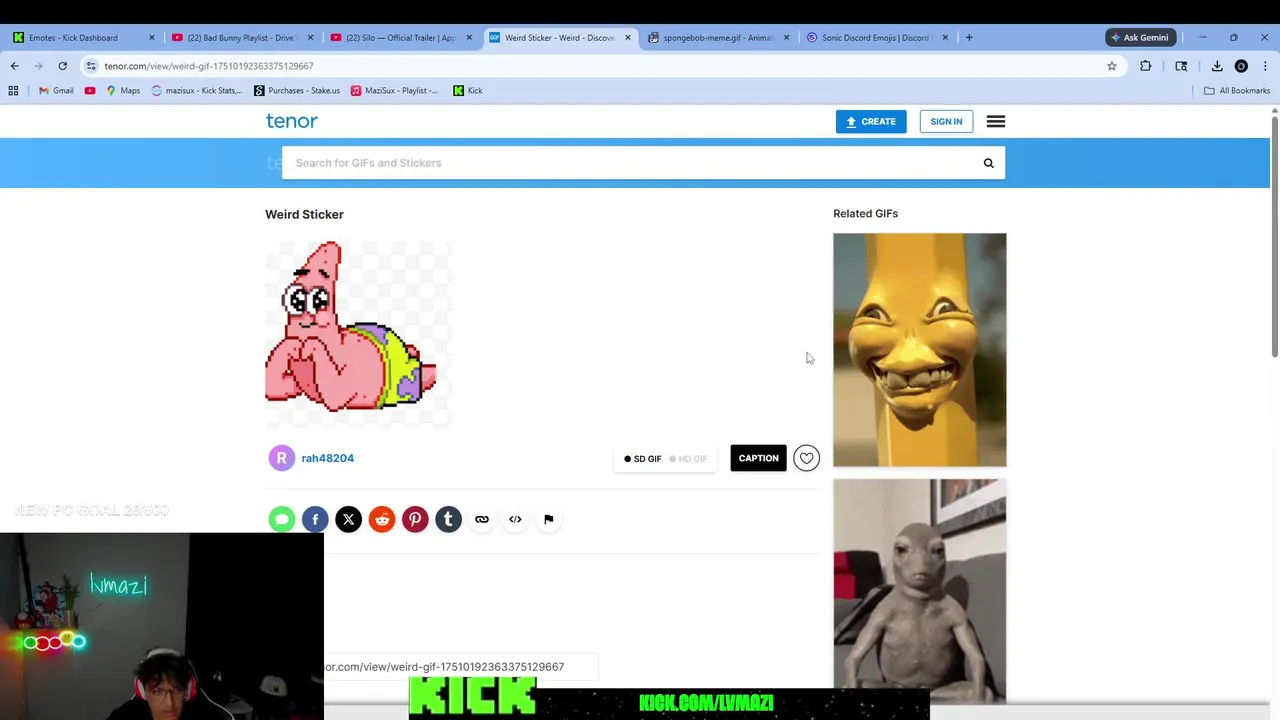Image resolution: width=1280 pixels, height=720 pixels.
Task: Click the CAPTION button
Action: pos(758,458)
